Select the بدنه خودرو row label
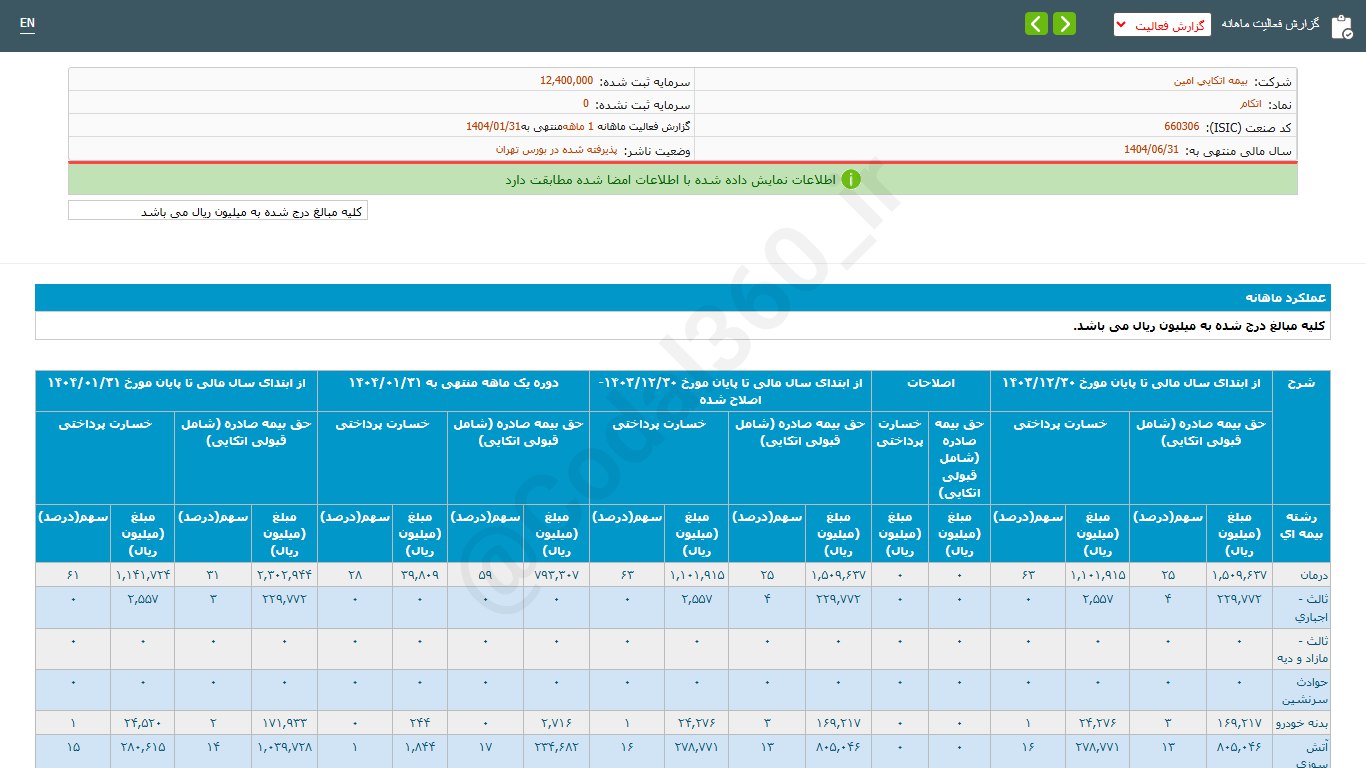The width and height of the screenshot is (1366, 768). click(1301, 723)
